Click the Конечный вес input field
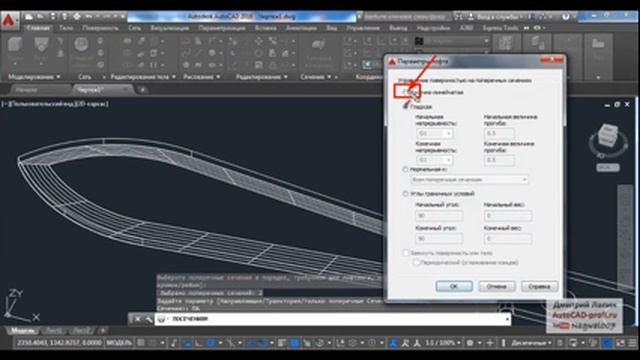 pos(508,238)
